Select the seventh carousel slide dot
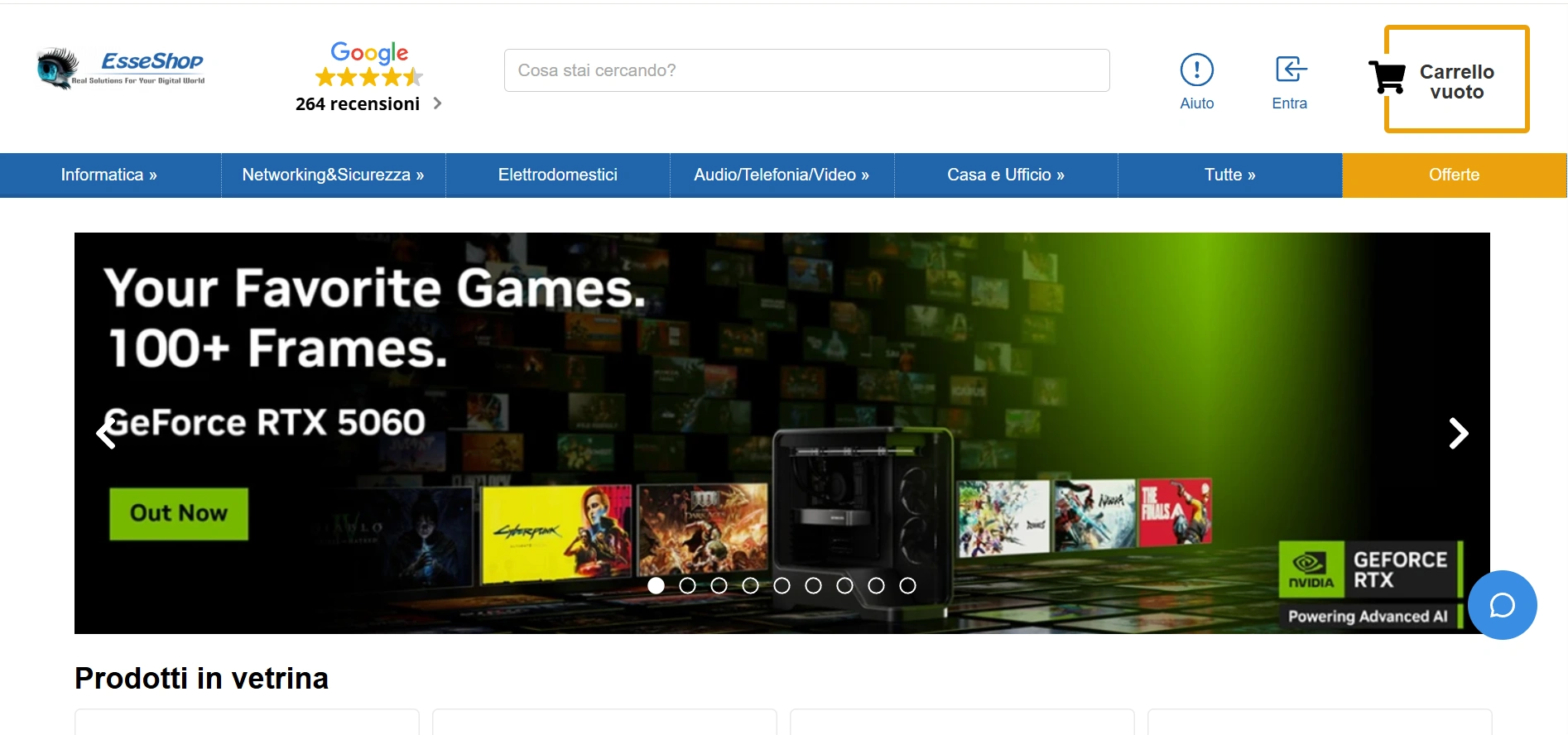This screenshot has height=735, width=1568. [844, 586]
